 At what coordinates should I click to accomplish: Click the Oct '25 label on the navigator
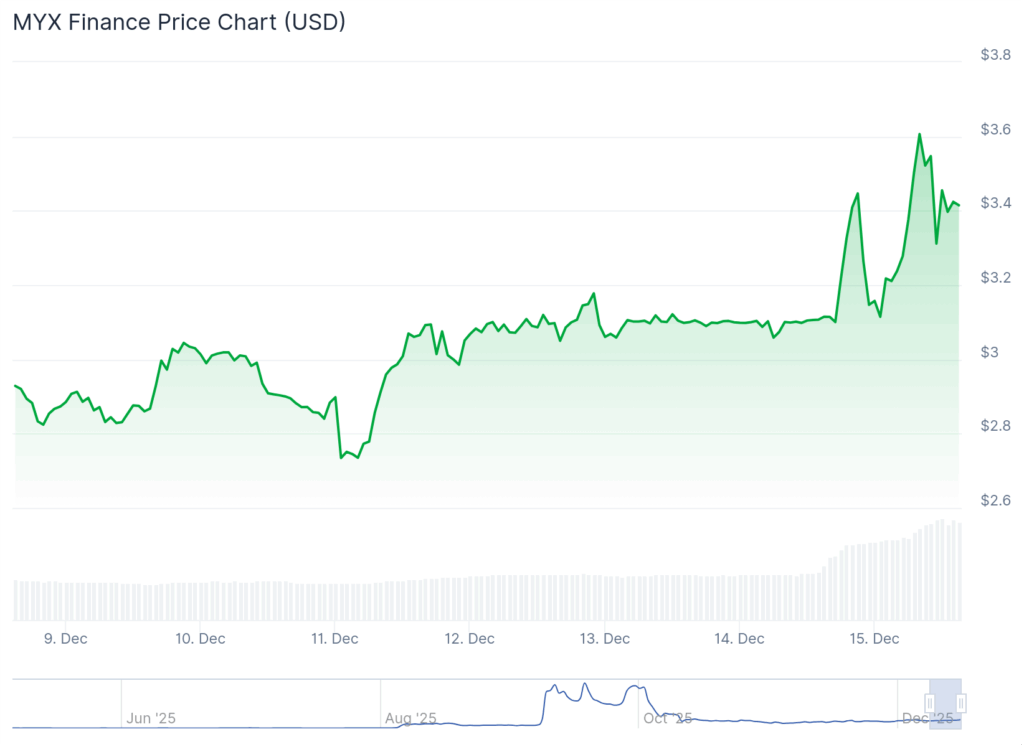pyautogui.click(x=667, y=718)
